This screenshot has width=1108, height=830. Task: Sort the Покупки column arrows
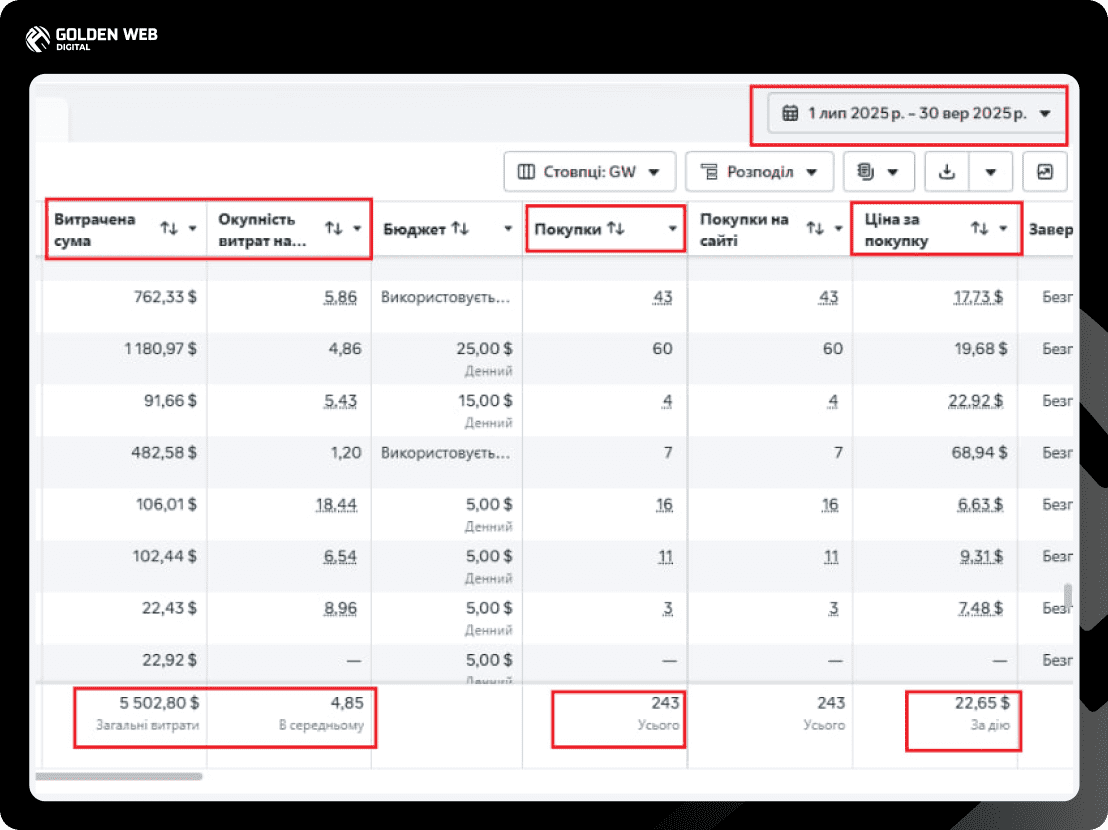(x=615, y=228)
